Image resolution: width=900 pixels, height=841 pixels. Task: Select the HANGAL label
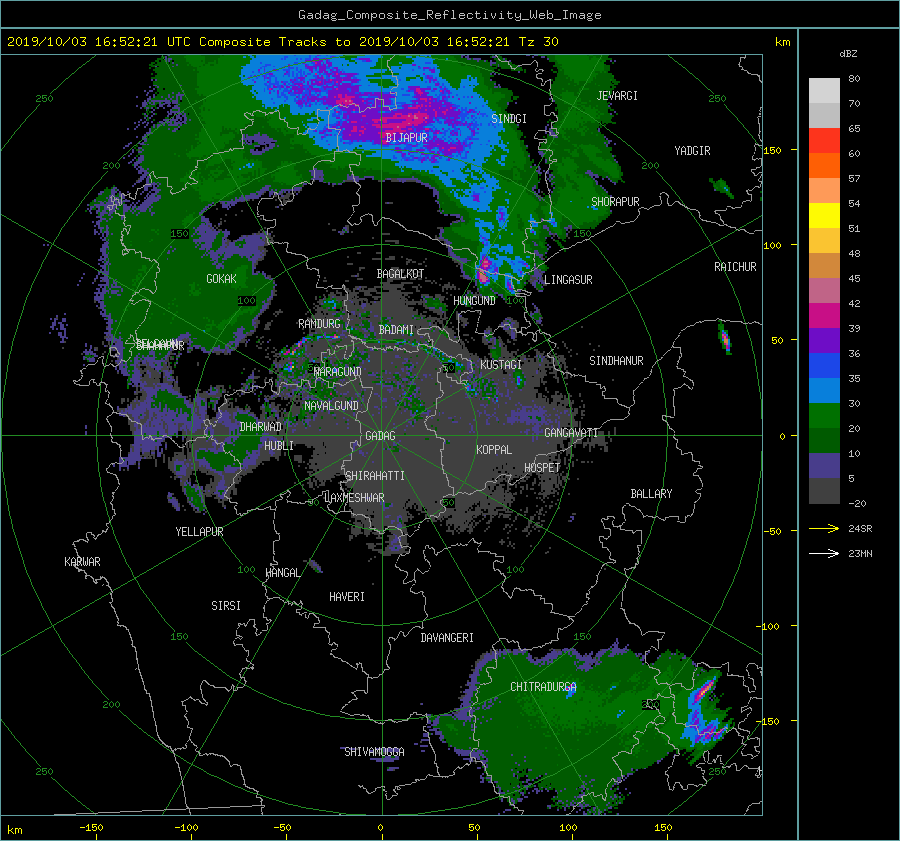pos(282,573)
